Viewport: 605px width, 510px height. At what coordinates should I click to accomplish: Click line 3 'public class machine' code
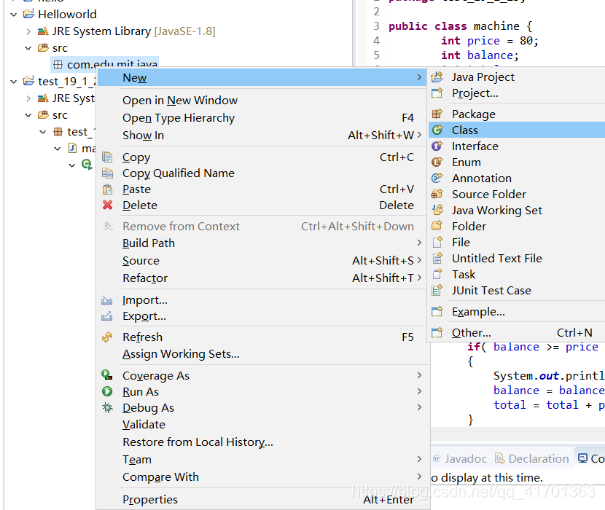460,26
